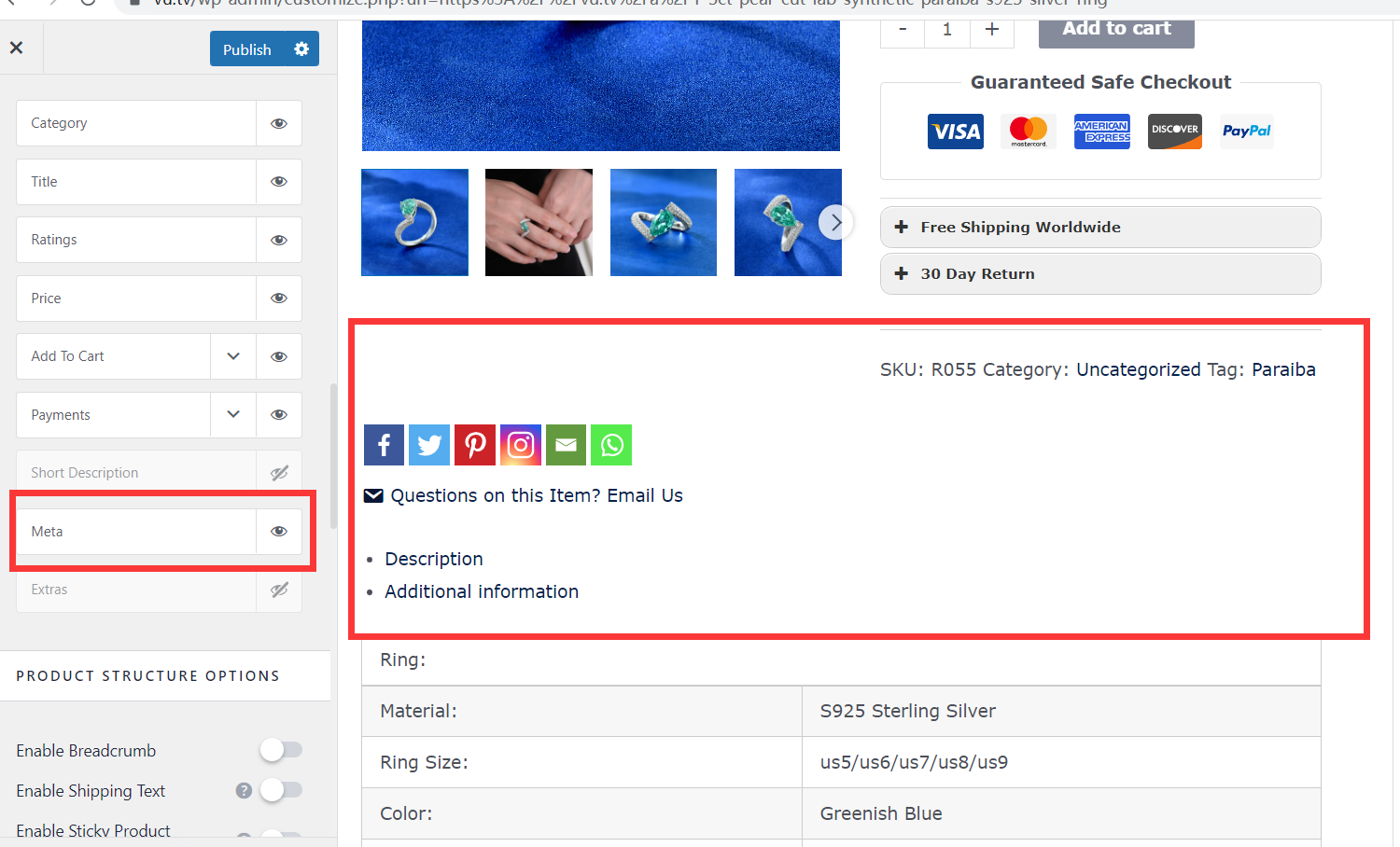Click the Publish button
The image size is (1400, 847).
246,49
